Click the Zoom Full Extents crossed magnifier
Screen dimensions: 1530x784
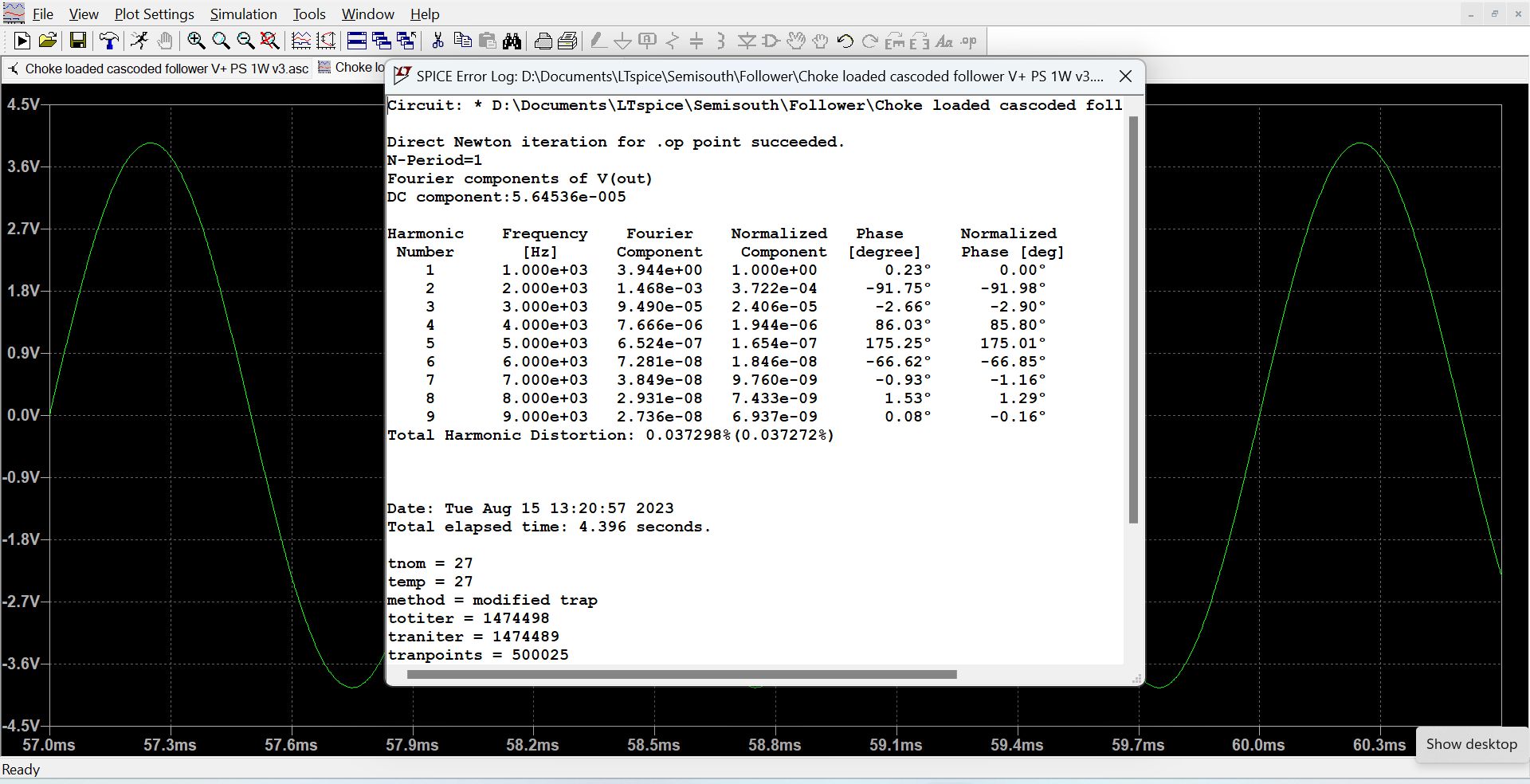[270, 41]
